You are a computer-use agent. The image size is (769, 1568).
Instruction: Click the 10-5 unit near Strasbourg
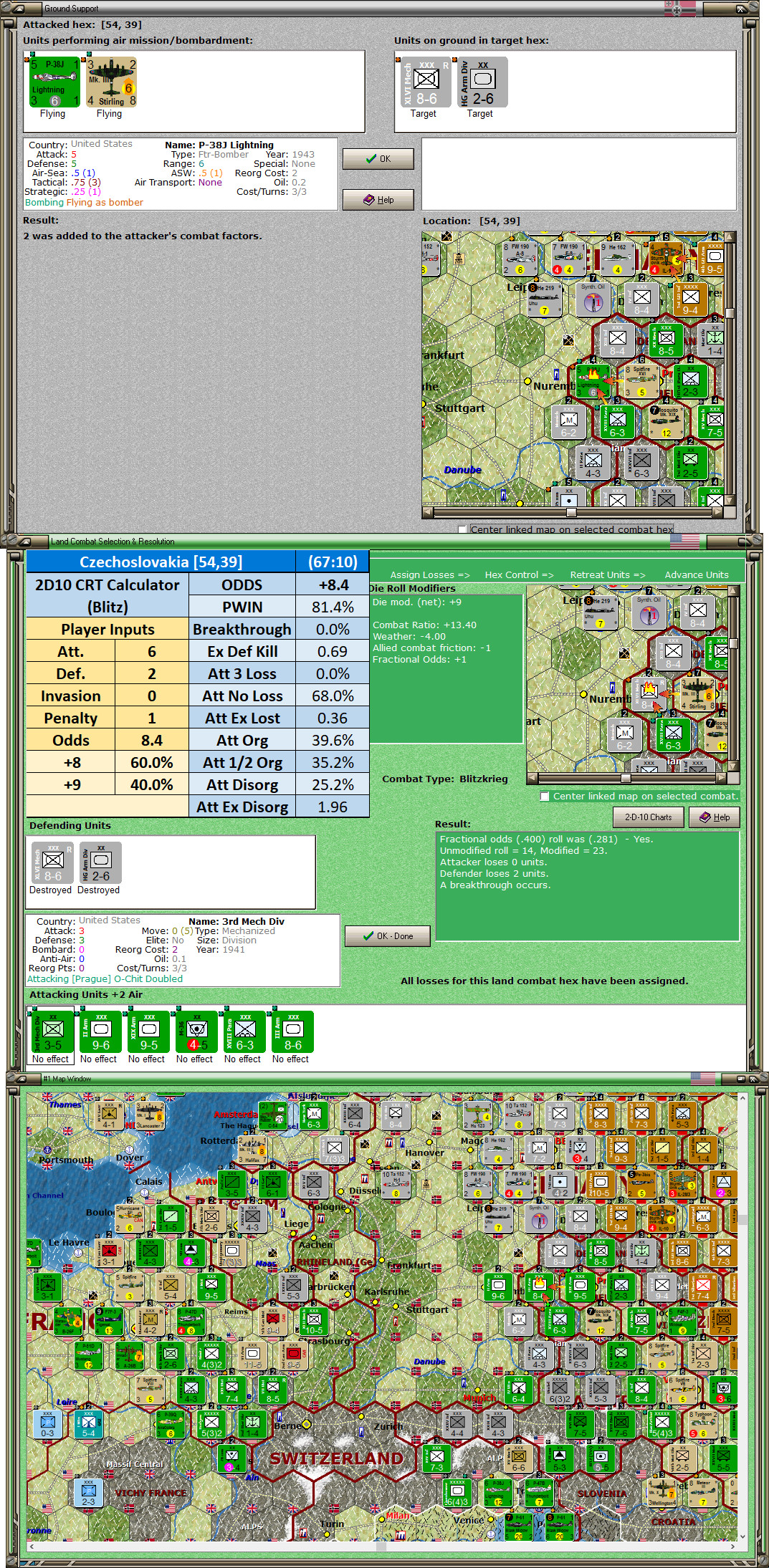pos(314,1320)
